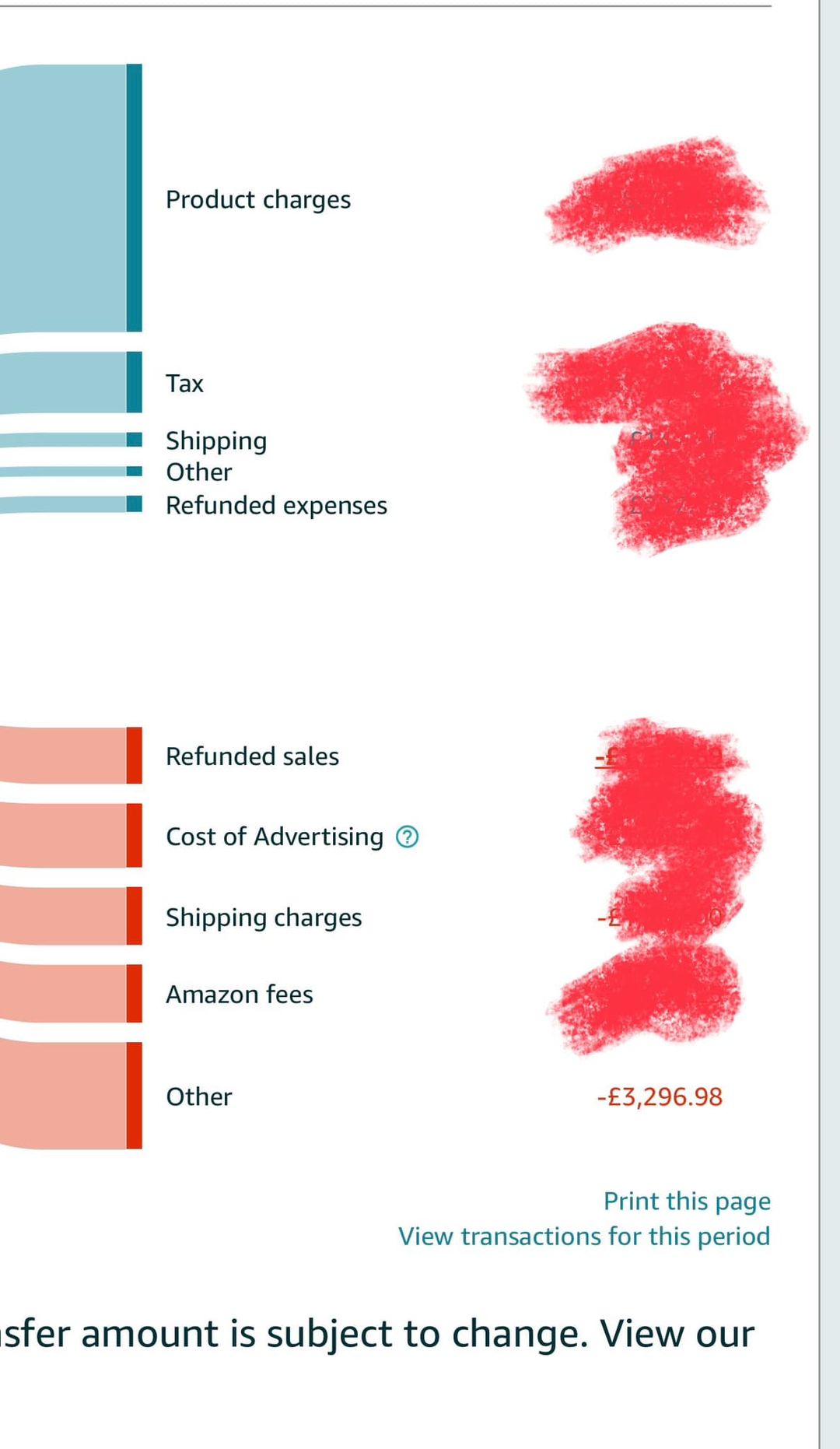Click the underlined Refunded sales amount
The image size is (840, 1449).
(x=660, y=757)
